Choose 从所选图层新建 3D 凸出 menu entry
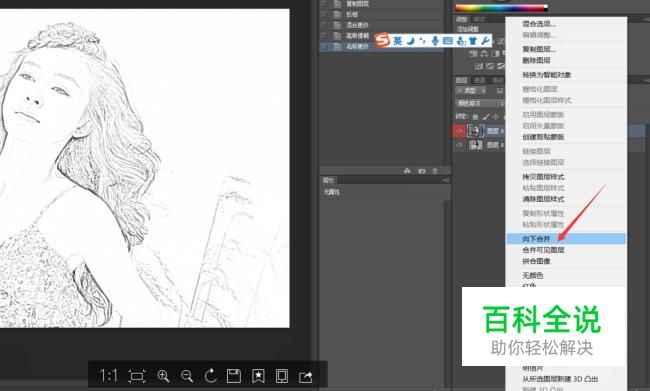Image resolution: width=650 pixels, height=391 pixels. click(560, 379)
